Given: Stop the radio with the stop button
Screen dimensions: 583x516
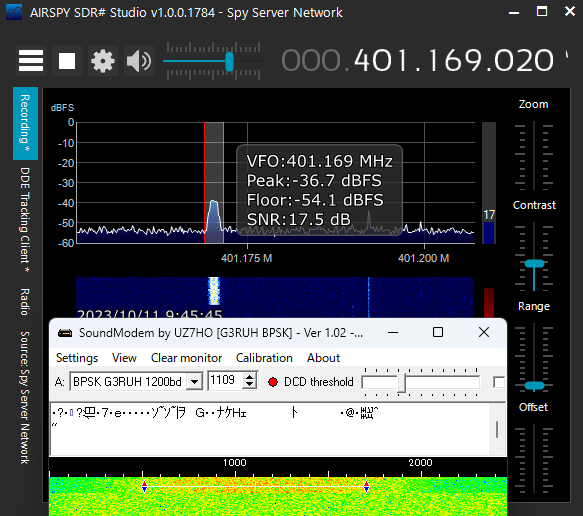Looking at the screenshot, I should click(67, 61).
